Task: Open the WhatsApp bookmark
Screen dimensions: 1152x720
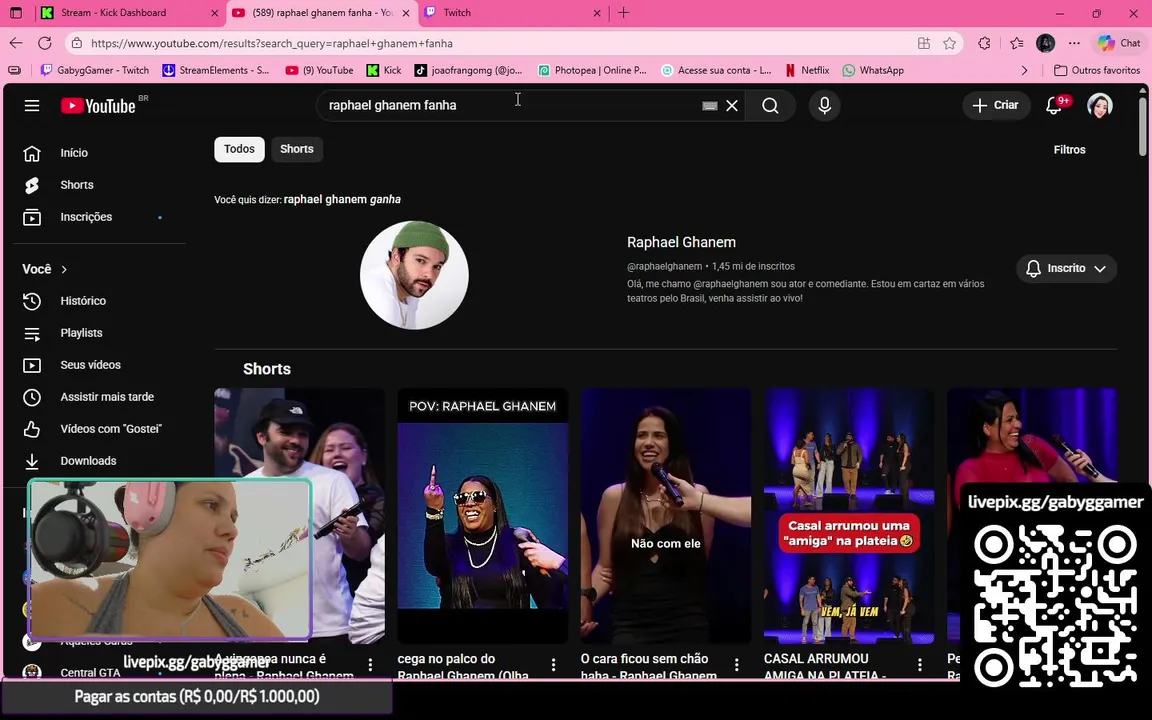Action: 873,71
